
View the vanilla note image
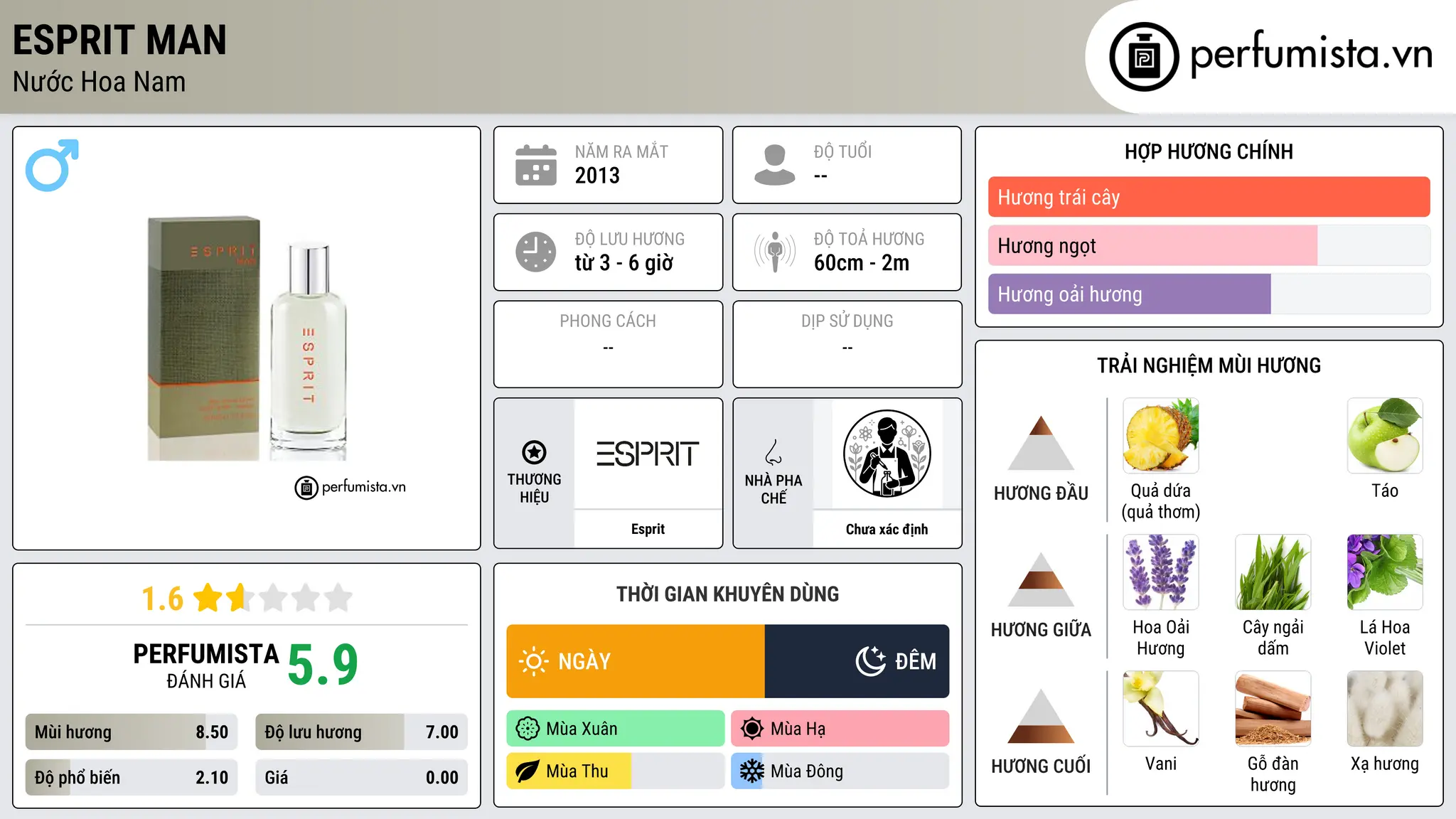pyautogui.click(x=1161, y=709)
